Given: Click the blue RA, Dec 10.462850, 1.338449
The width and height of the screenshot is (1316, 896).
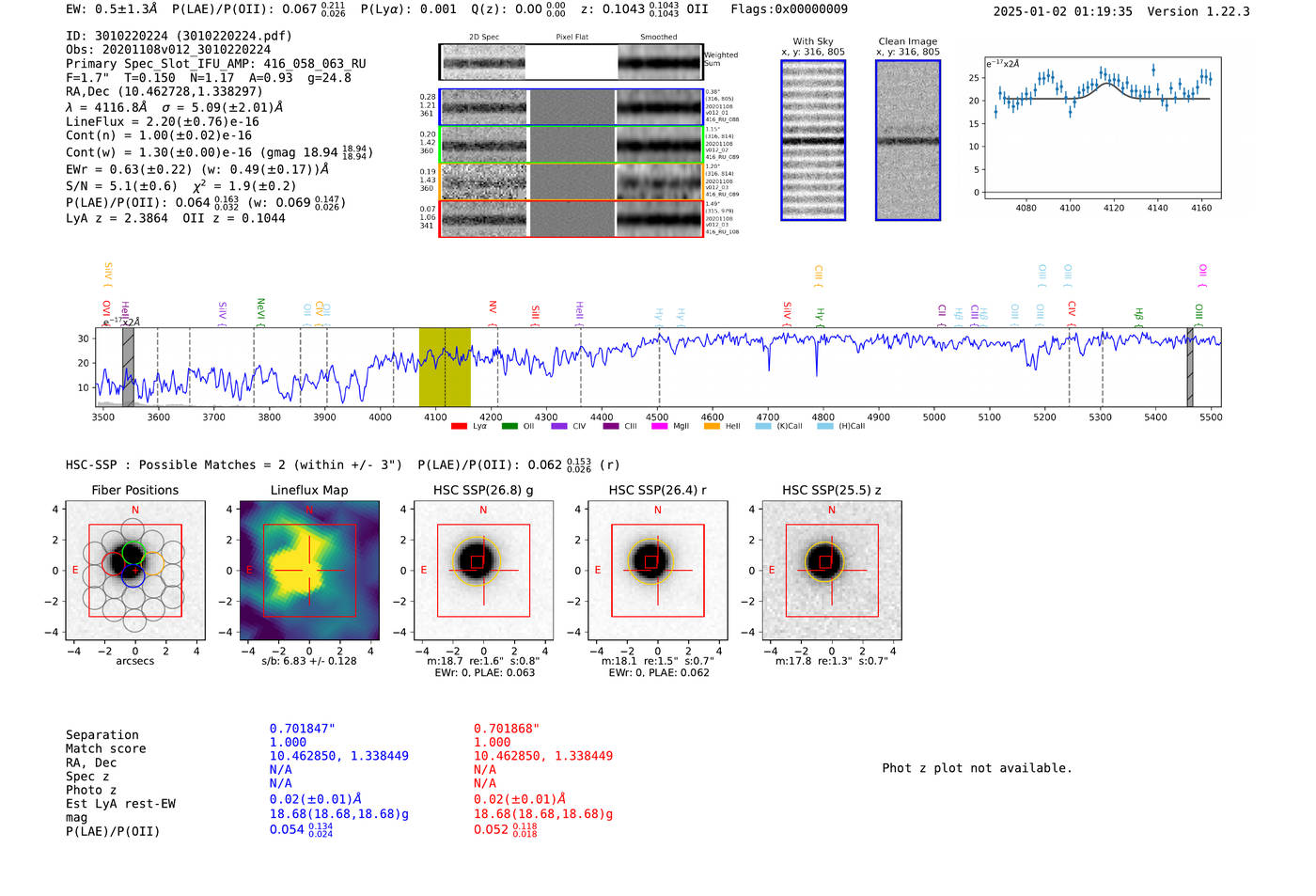Looking at the screenshot, I should [x=339, y=756].
